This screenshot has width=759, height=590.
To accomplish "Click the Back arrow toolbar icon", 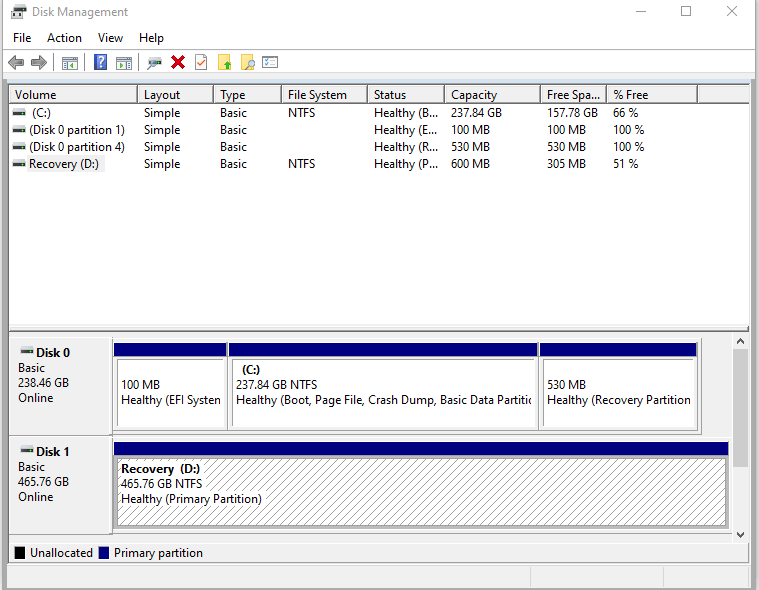I will pyautogui.click(x=16, y=62).
